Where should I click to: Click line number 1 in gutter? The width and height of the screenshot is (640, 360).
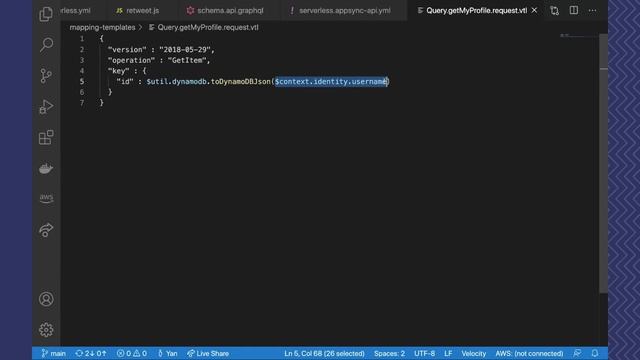pos(82,39)
